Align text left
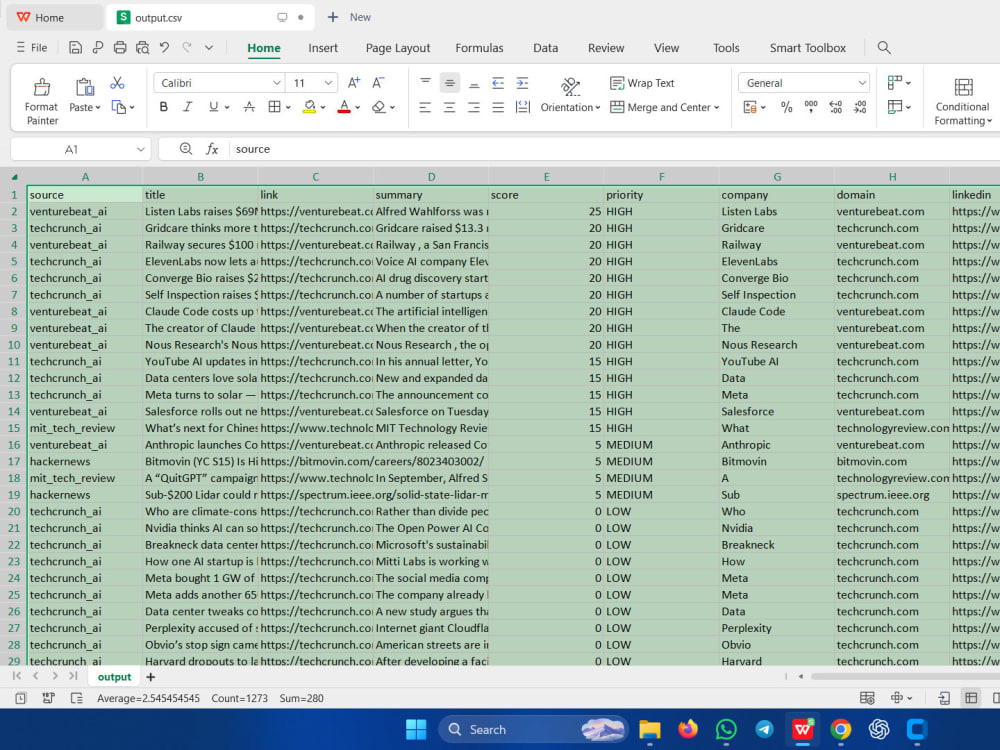 point(425,107)
